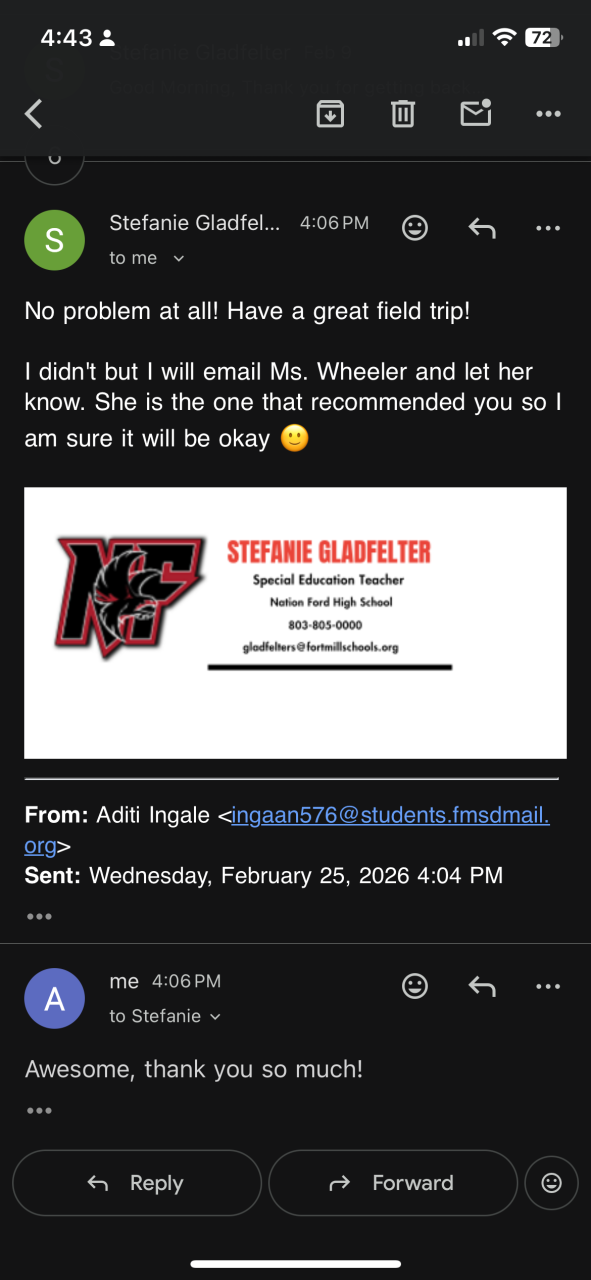Viewport: 591px width, 1280px height.
Task: Open the ingaan576@students.fmsdmail.org email link
Action: tap(288, 830)
